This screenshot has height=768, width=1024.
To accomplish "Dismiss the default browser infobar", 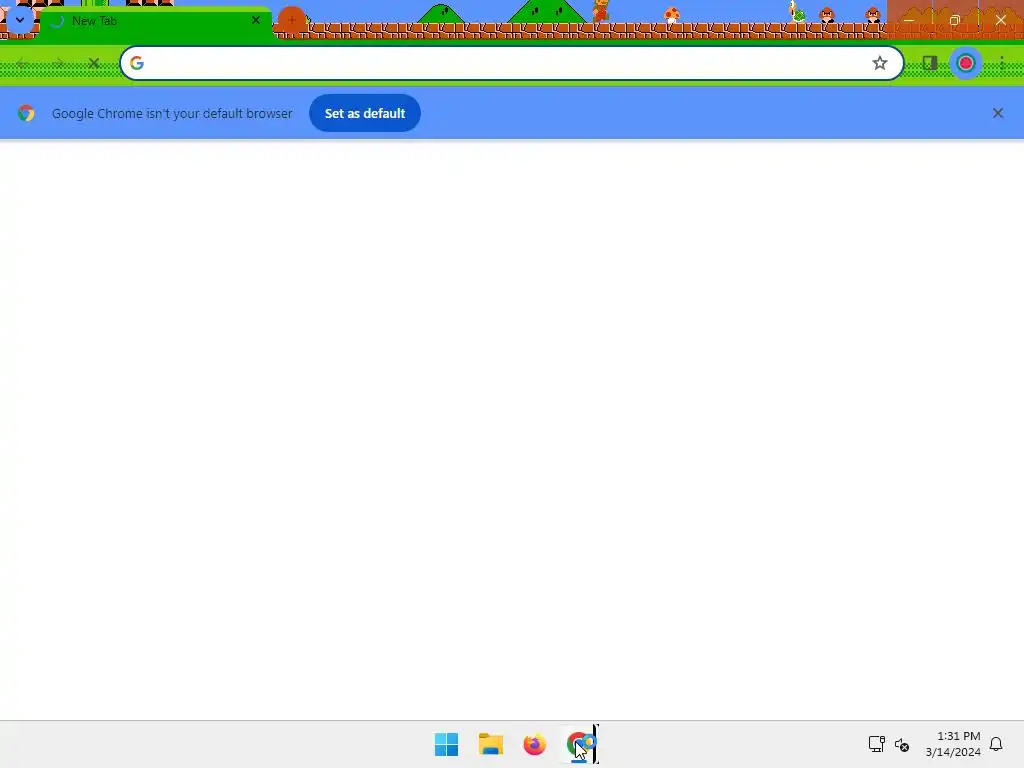I will coord(998,113).
